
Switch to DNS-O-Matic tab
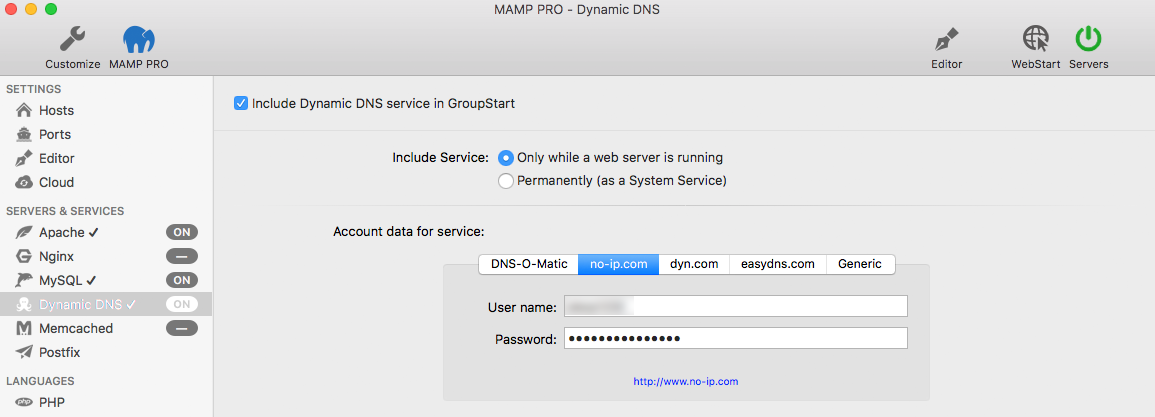pyautogui.click(x=529, y=264)
